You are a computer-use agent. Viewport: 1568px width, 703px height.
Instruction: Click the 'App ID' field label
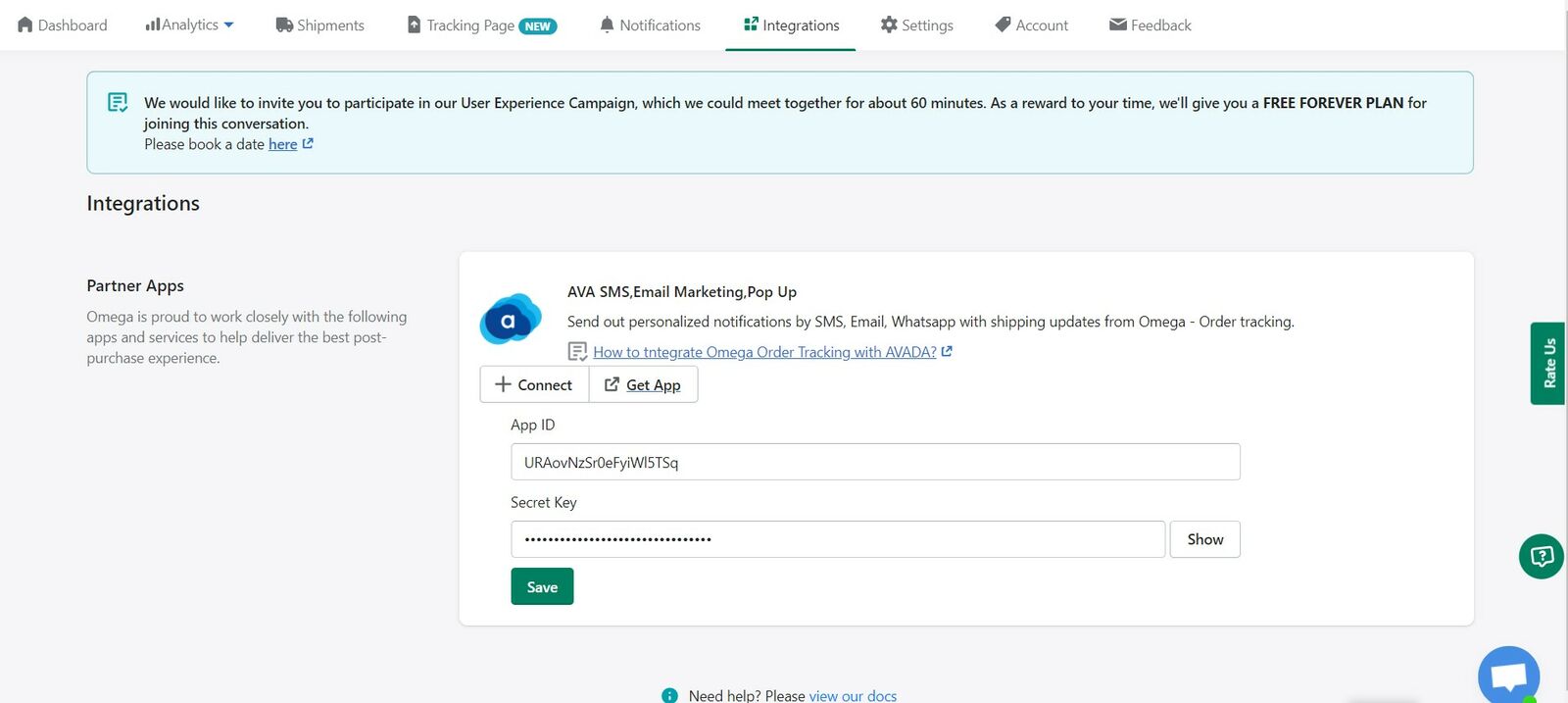[x=532, y=425]
